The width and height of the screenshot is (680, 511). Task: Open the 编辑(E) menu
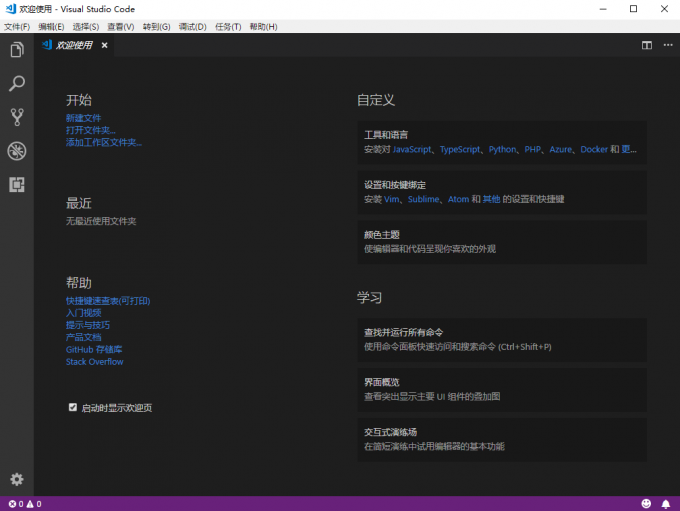[51, 27]
